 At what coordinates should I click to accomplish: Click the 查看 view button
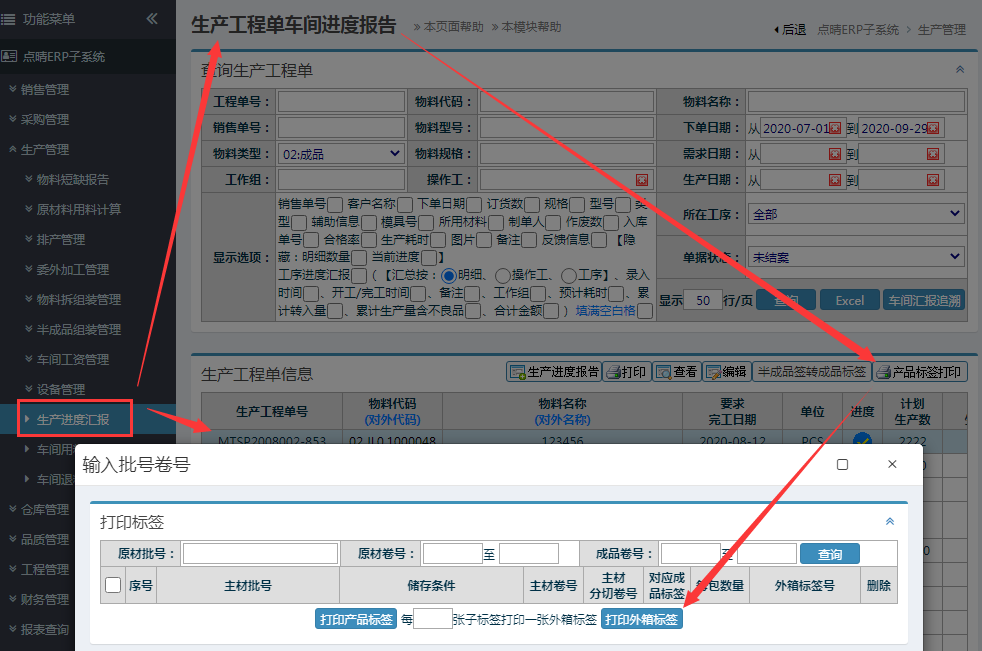[676, 372]
